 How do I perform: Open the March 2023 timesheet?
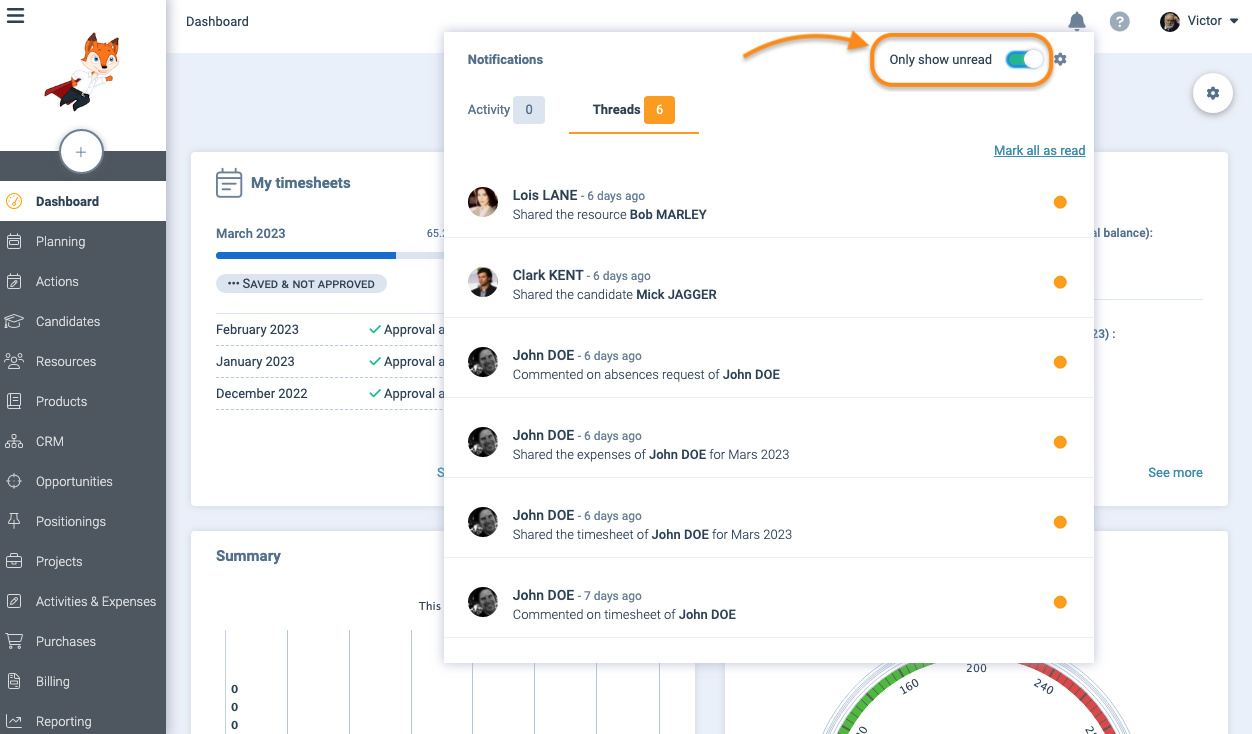pos(251,233)
